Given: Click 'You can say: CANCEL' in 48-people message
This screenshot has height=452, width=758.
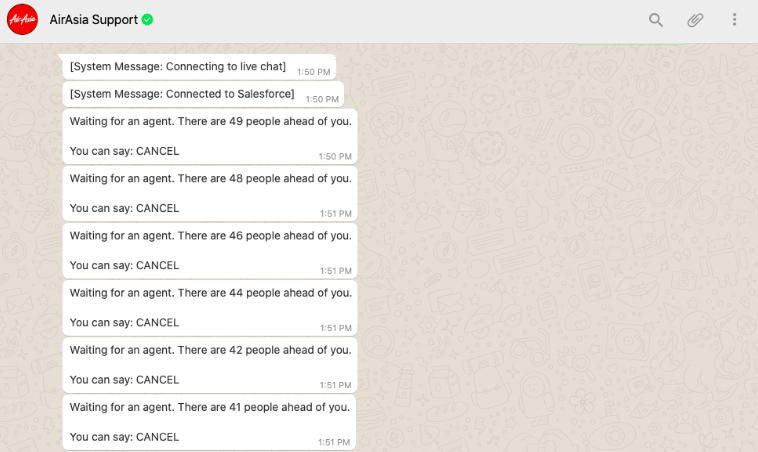Looking at the screenshot, I should [x=124, y=208].
